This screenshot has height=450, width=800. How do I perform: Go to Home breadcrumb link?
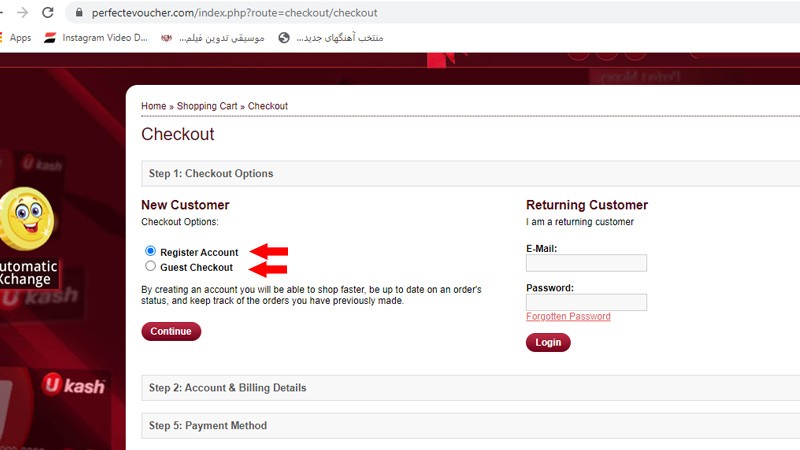tap(153, 106)
